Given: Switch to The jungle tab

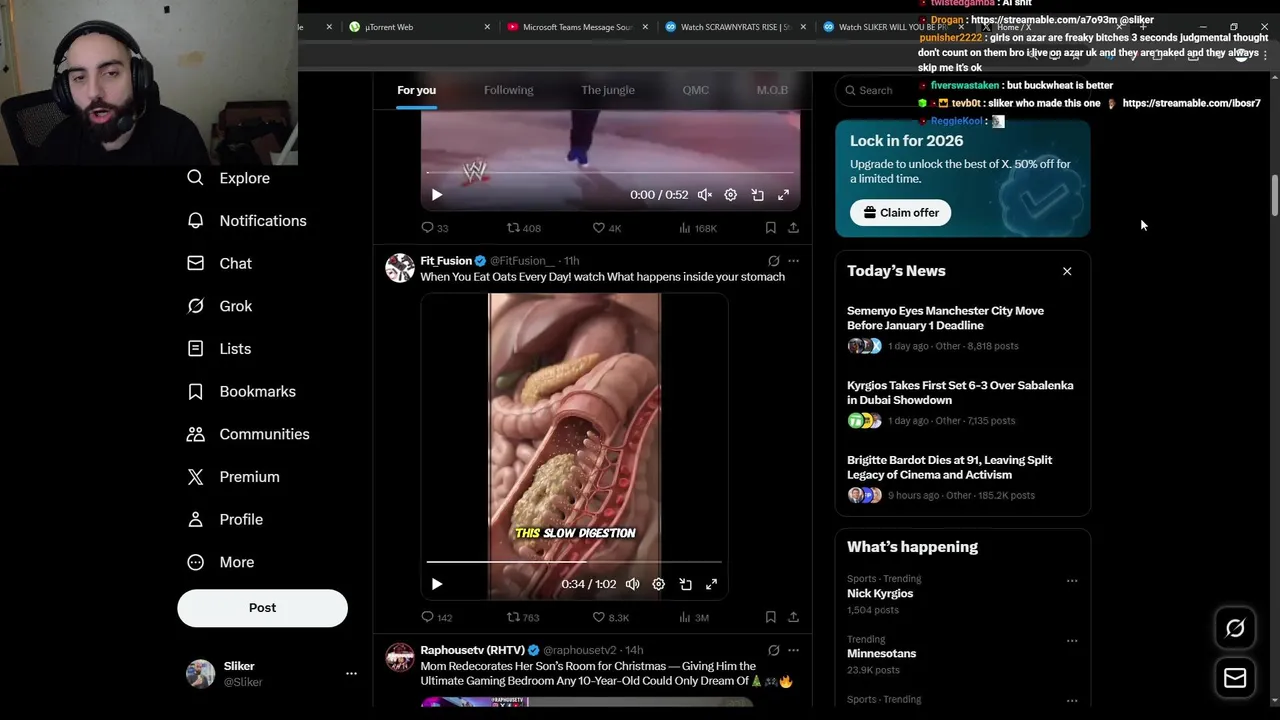Looking at the screenshot, I should pos(608,90).
